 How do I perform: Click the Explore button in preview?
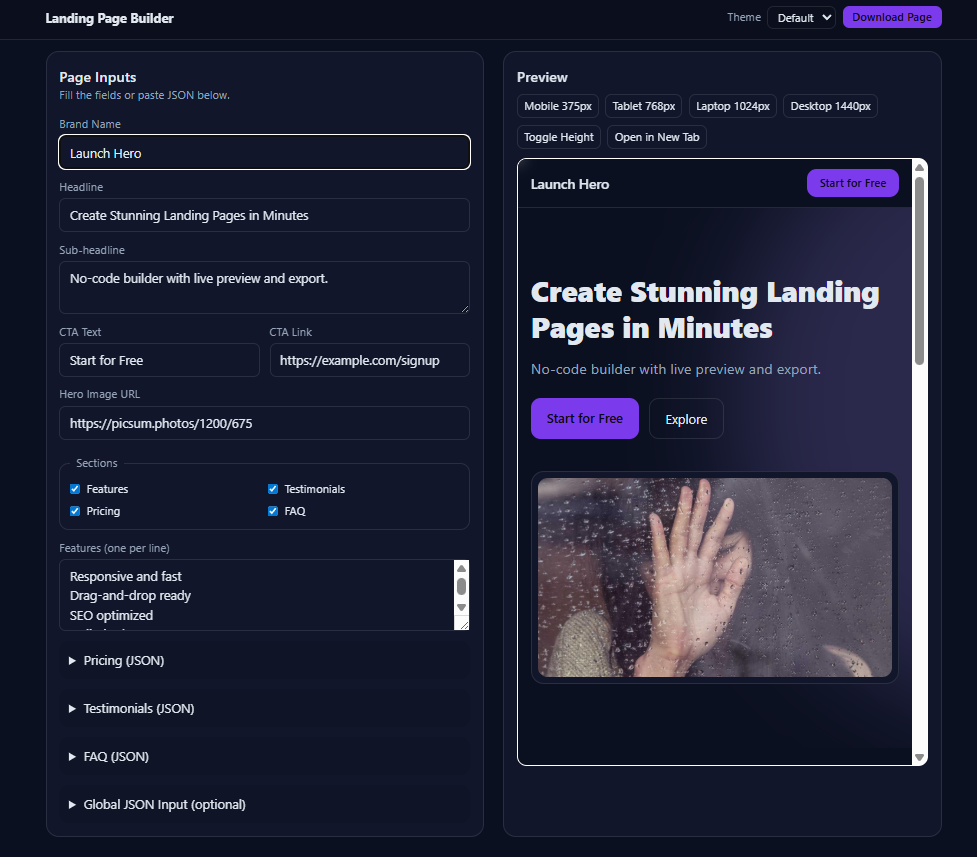tap(686, 419)
